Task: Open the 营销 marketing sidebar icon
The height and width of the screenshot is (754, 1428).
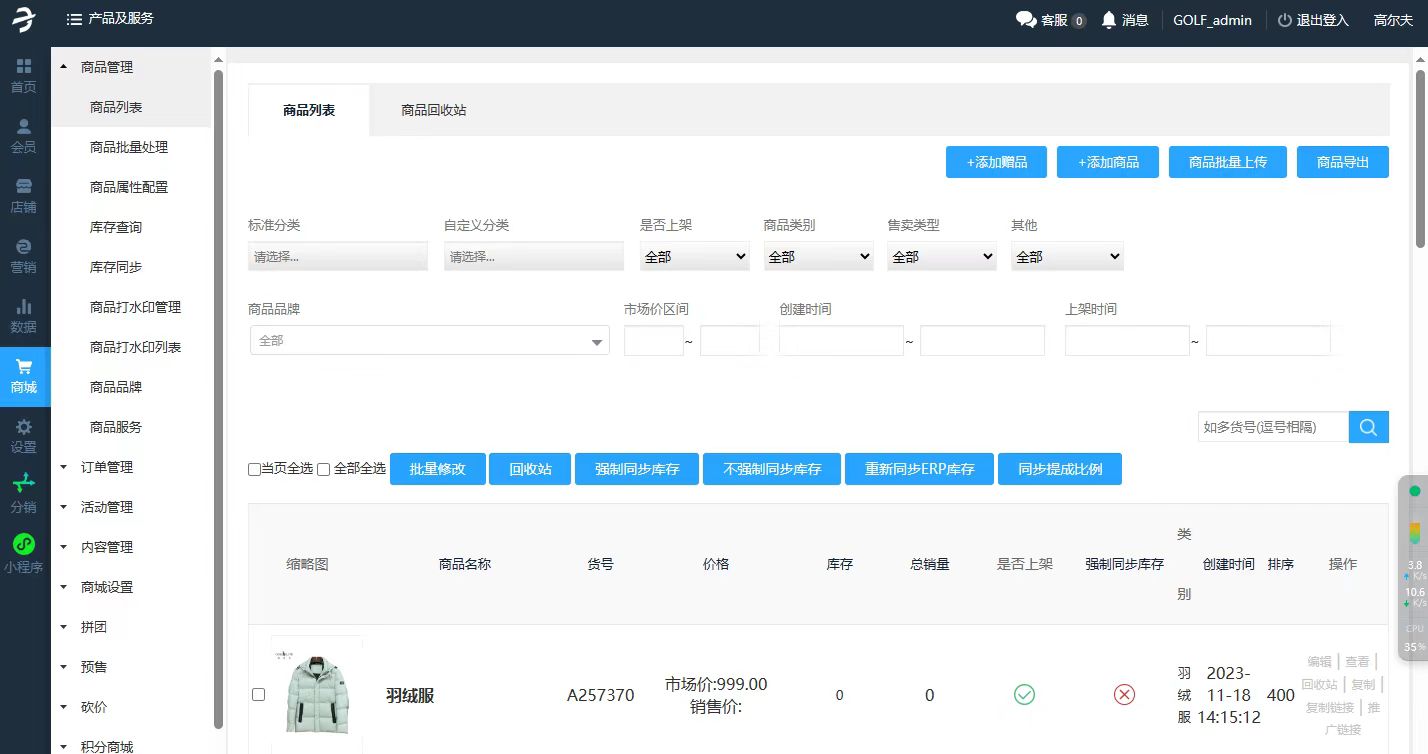Action: click(x=24, y=256)
